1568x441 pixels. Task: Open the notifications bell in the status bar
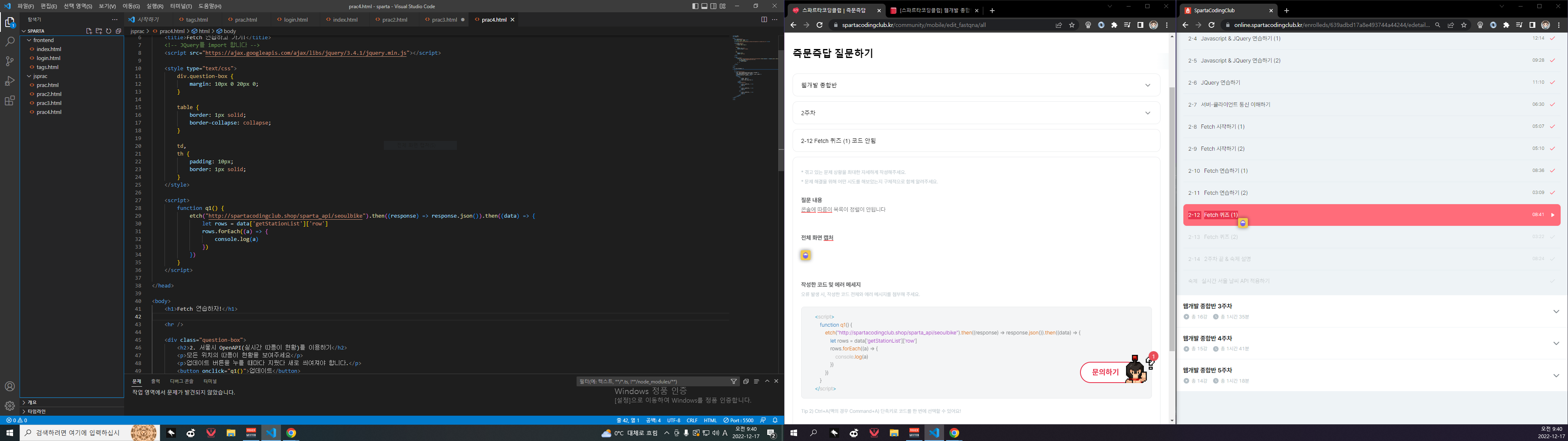(x=775, y=420)
